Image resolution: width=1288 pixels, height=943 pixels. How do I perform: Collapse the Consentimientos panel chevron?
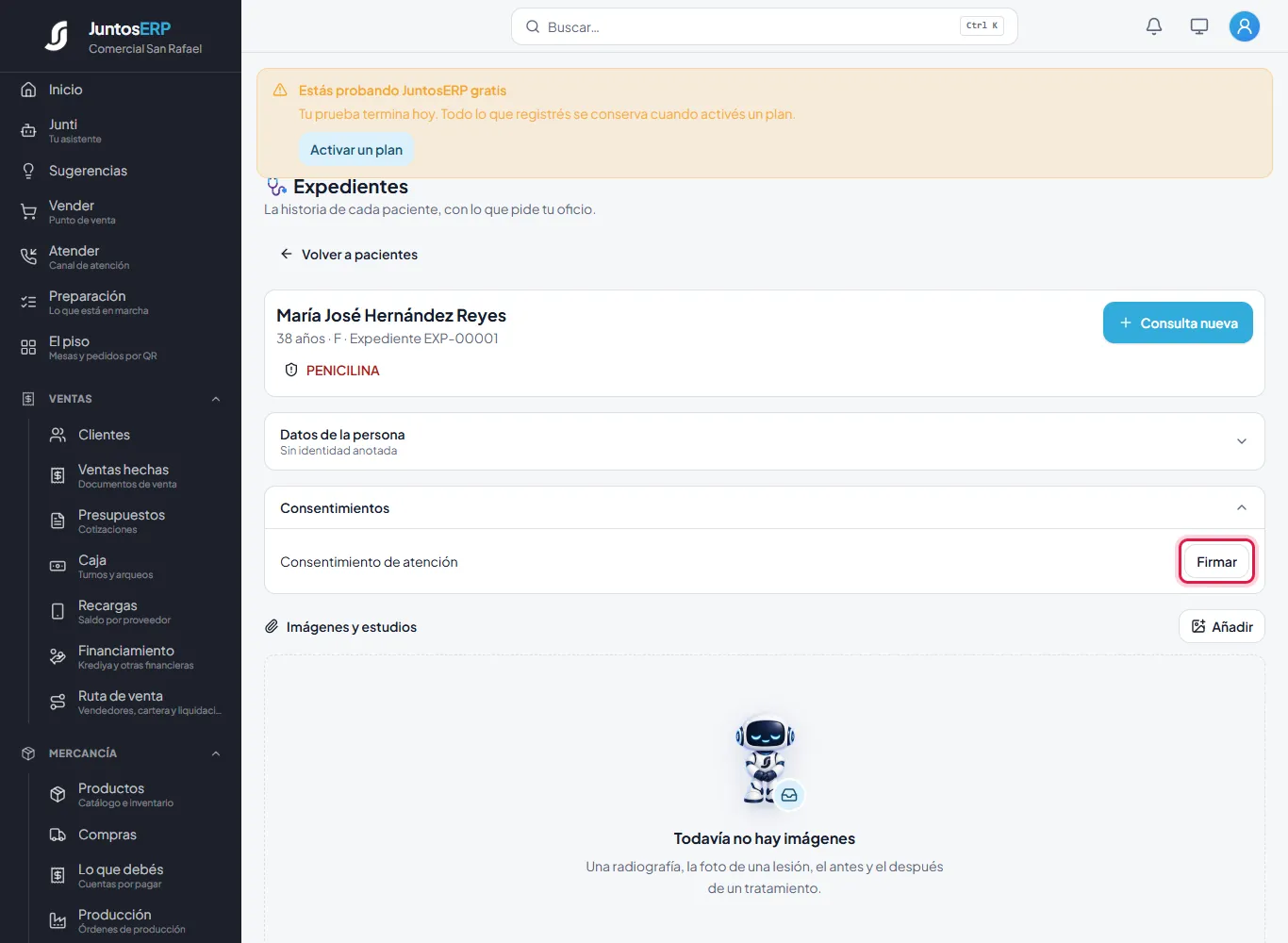pos(1242,508)
